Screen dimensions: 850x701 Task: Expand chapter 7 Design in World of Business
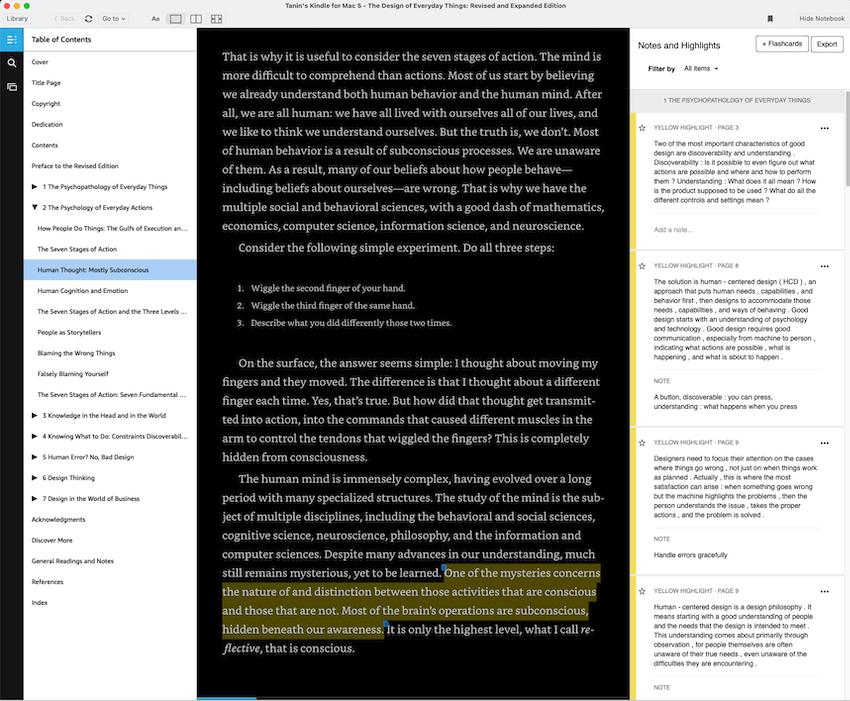[x=35, y=498]
